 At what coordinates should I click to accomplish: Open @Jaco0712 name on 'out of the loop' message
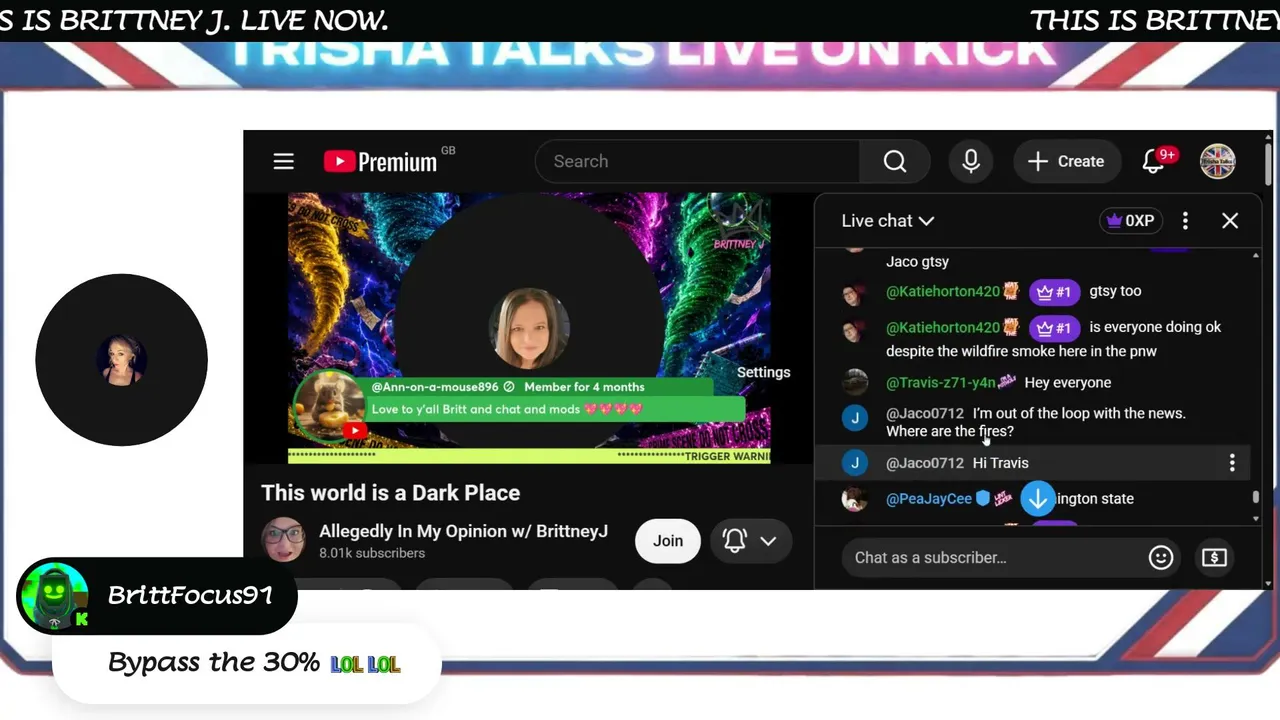click(925, 413)
